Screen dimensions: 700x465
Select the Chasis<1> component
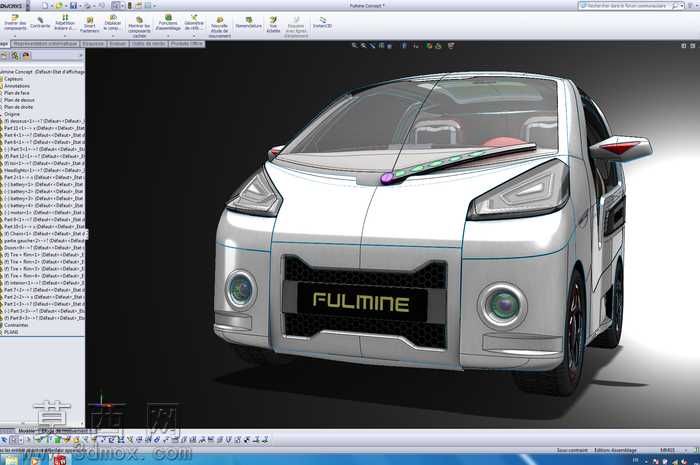tap(44, 233)
